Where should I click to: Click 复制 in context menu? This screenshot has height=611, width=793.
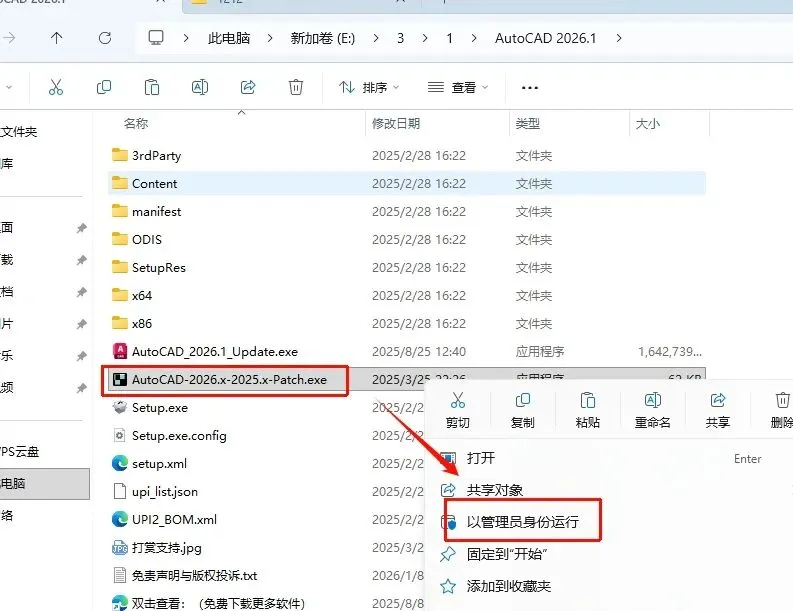pos(522,410)
